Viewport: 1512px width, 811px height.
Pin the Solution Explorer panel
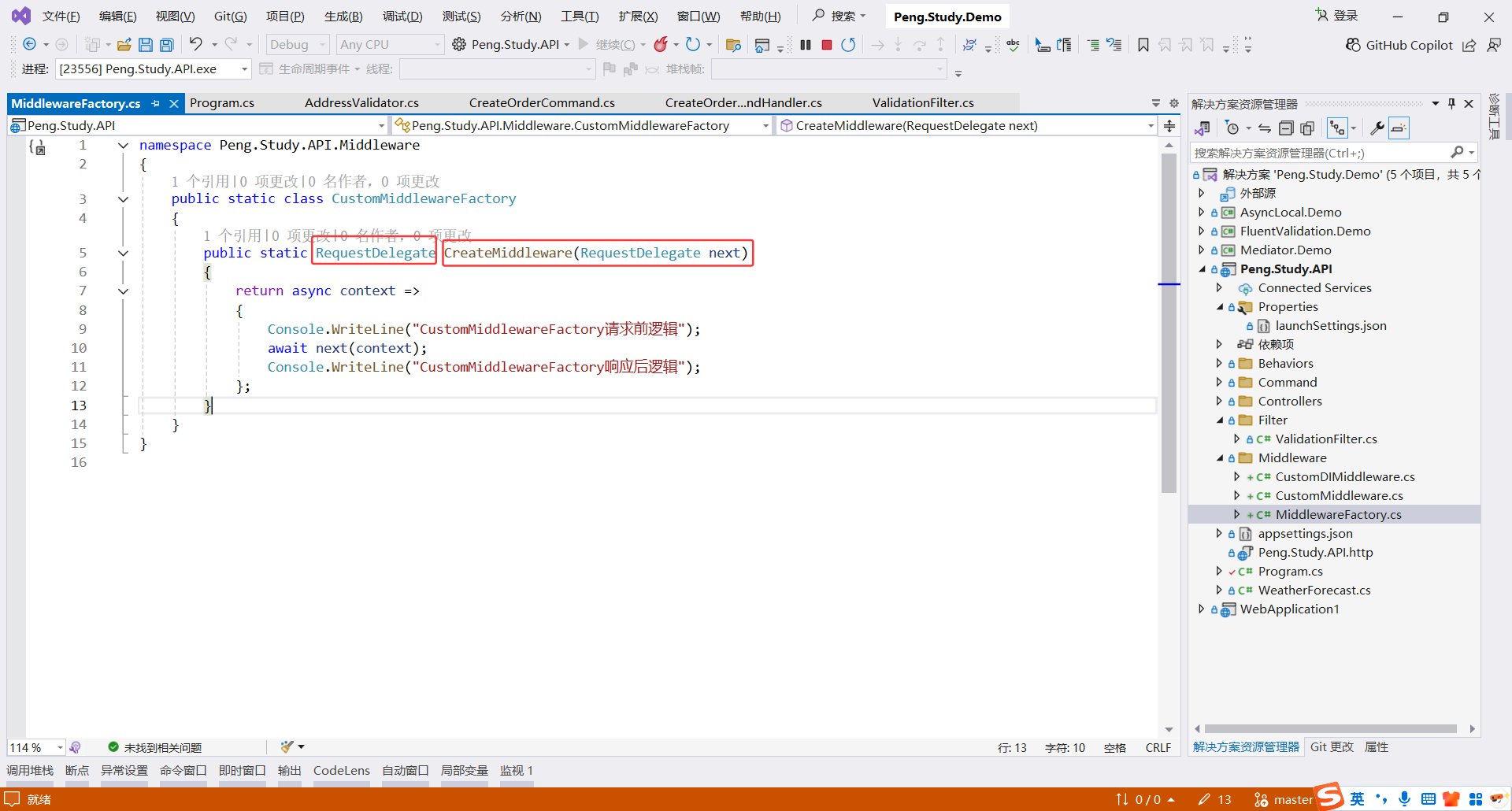point(1451,104)
